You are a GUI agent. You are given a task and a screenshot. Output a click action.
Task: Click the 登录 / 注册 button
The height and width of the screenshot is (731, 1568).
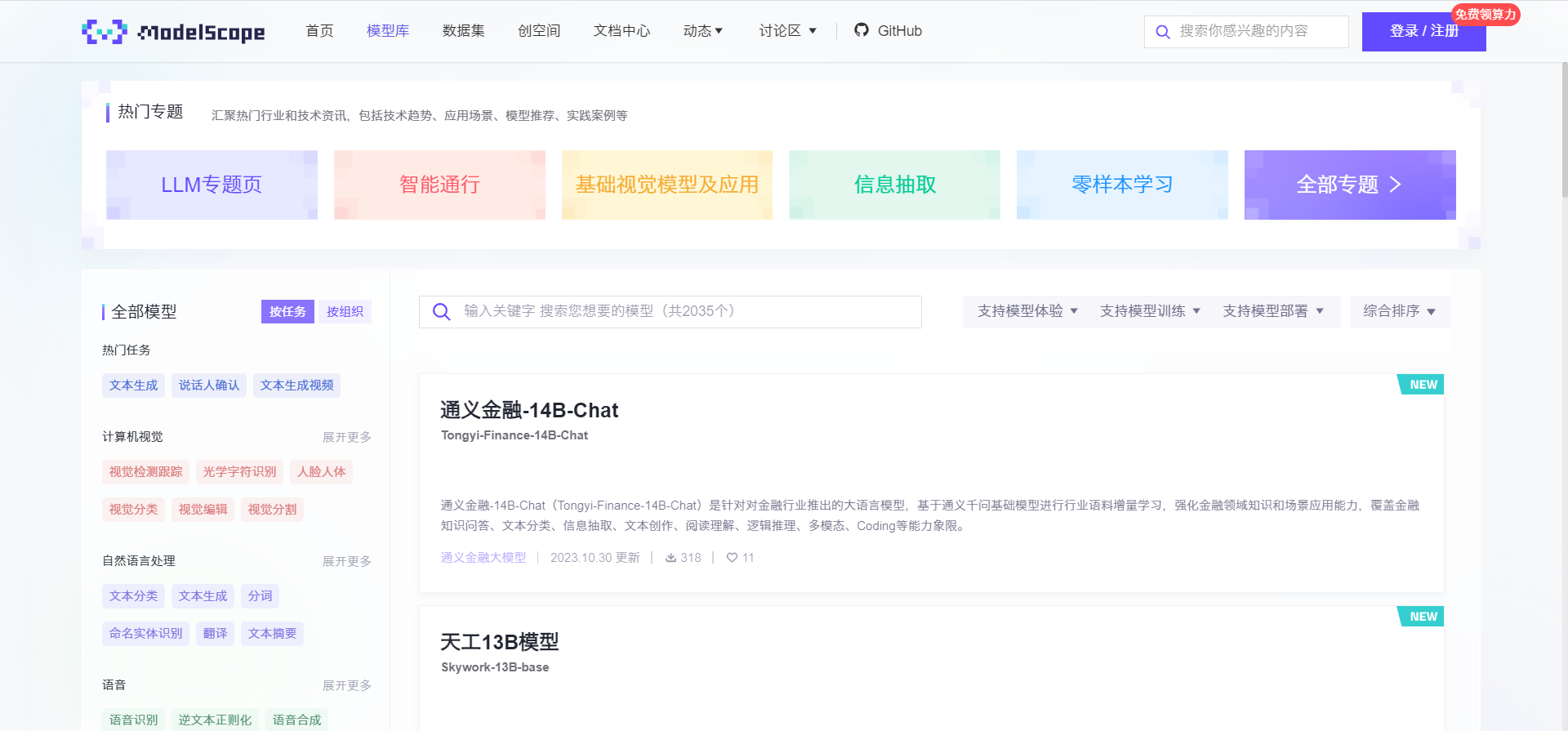tap(1423, 32)
